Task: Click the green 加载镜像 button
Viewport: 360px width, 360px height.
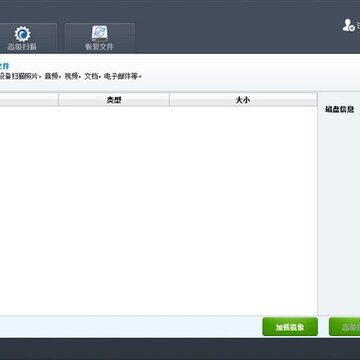Action: 290,327
